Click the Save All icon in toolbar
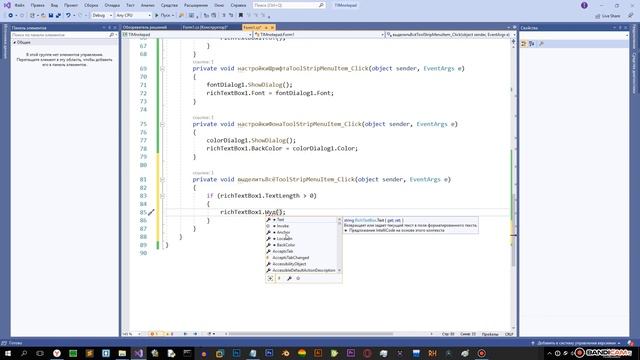Image resolution: width=640 pixels, height=360 pixels. [58, 16]
